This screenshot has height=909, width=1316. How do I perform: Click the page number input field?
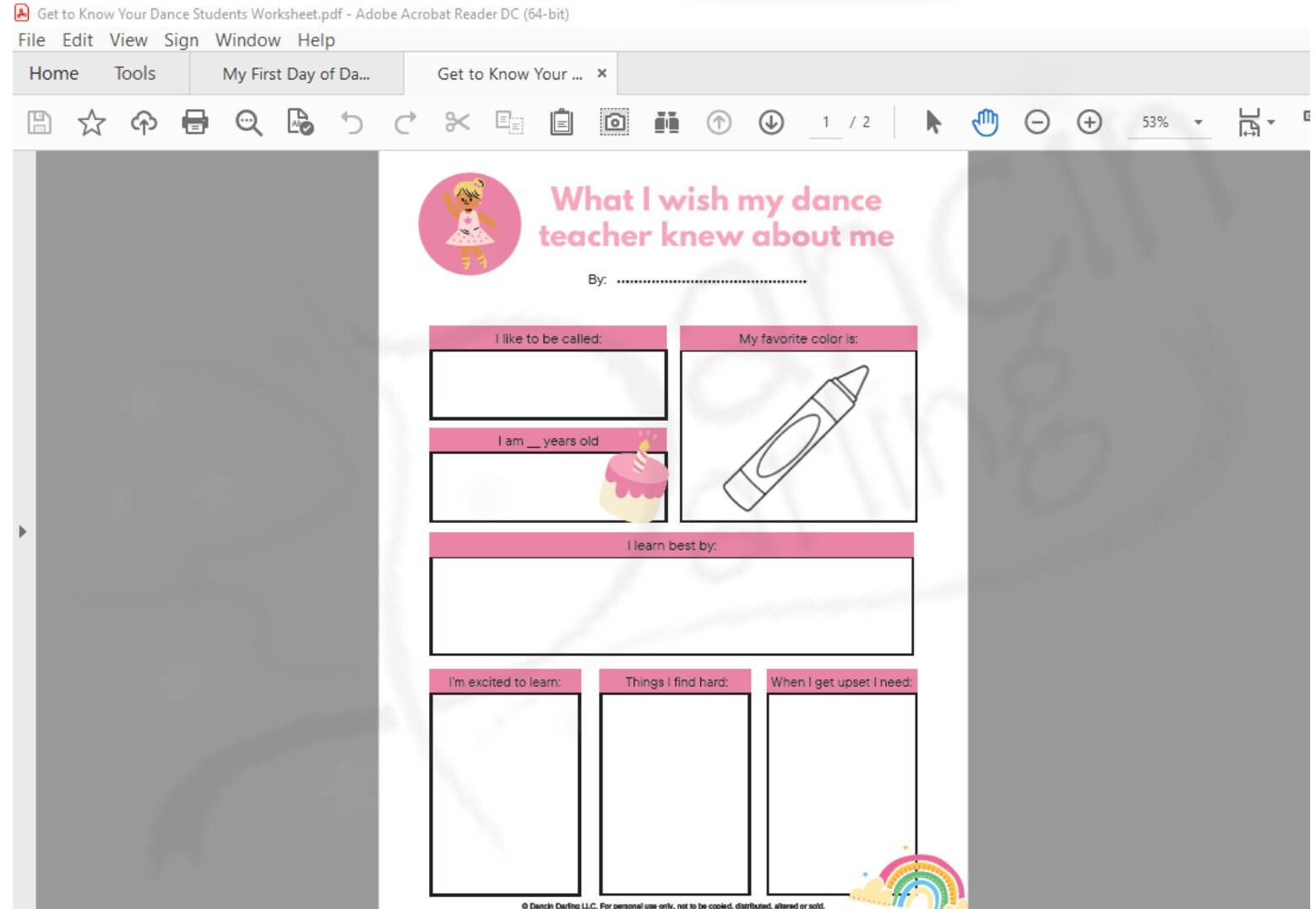coord(826,122)
